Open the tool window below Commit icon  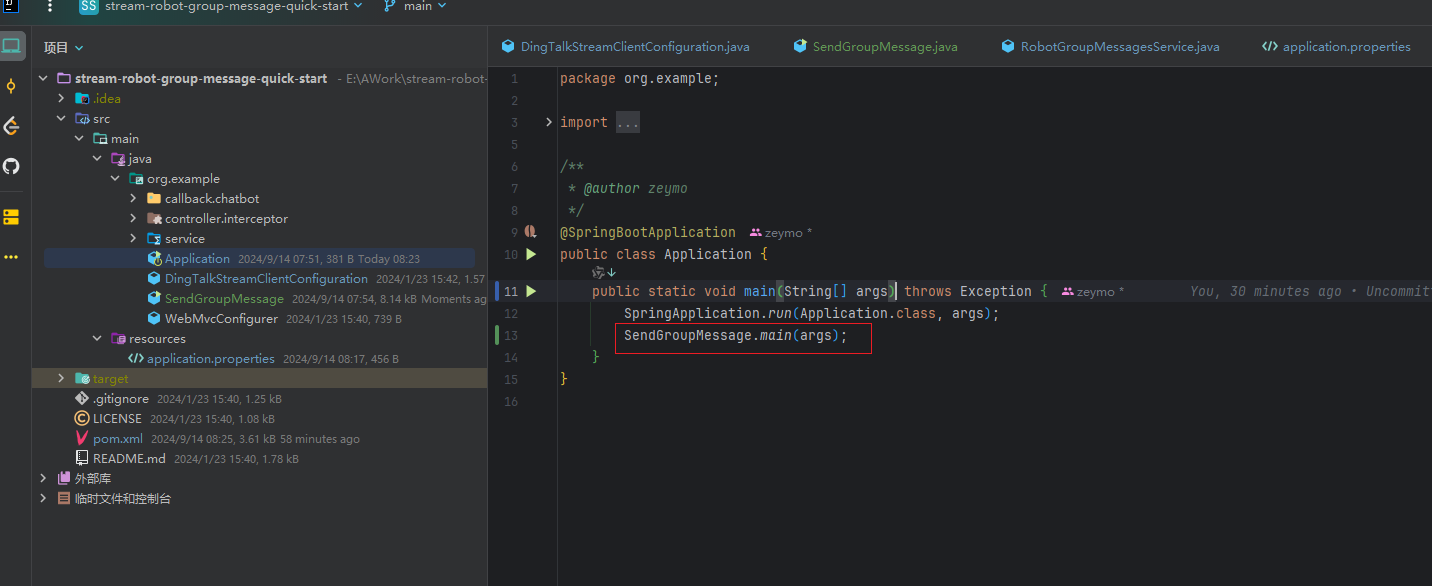point(11,126)
